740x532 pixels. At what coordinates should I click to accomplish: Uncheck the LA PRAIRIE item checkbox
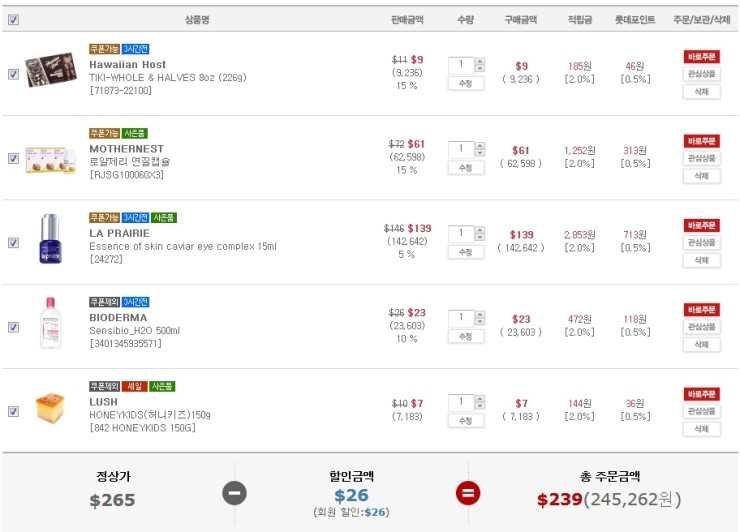[13, 242]
